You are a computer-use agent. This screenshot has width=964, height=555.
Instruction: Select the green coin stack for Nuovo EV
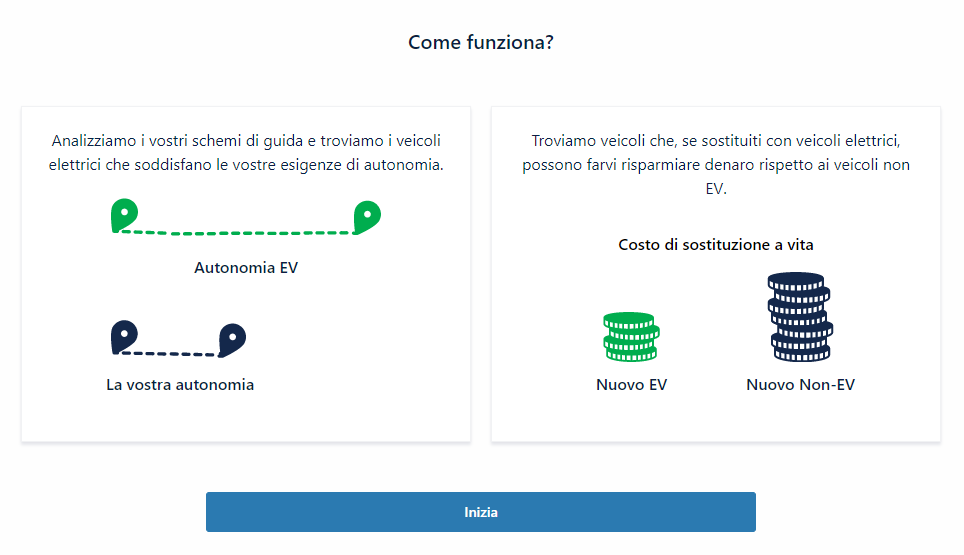[x=631, y=337]
